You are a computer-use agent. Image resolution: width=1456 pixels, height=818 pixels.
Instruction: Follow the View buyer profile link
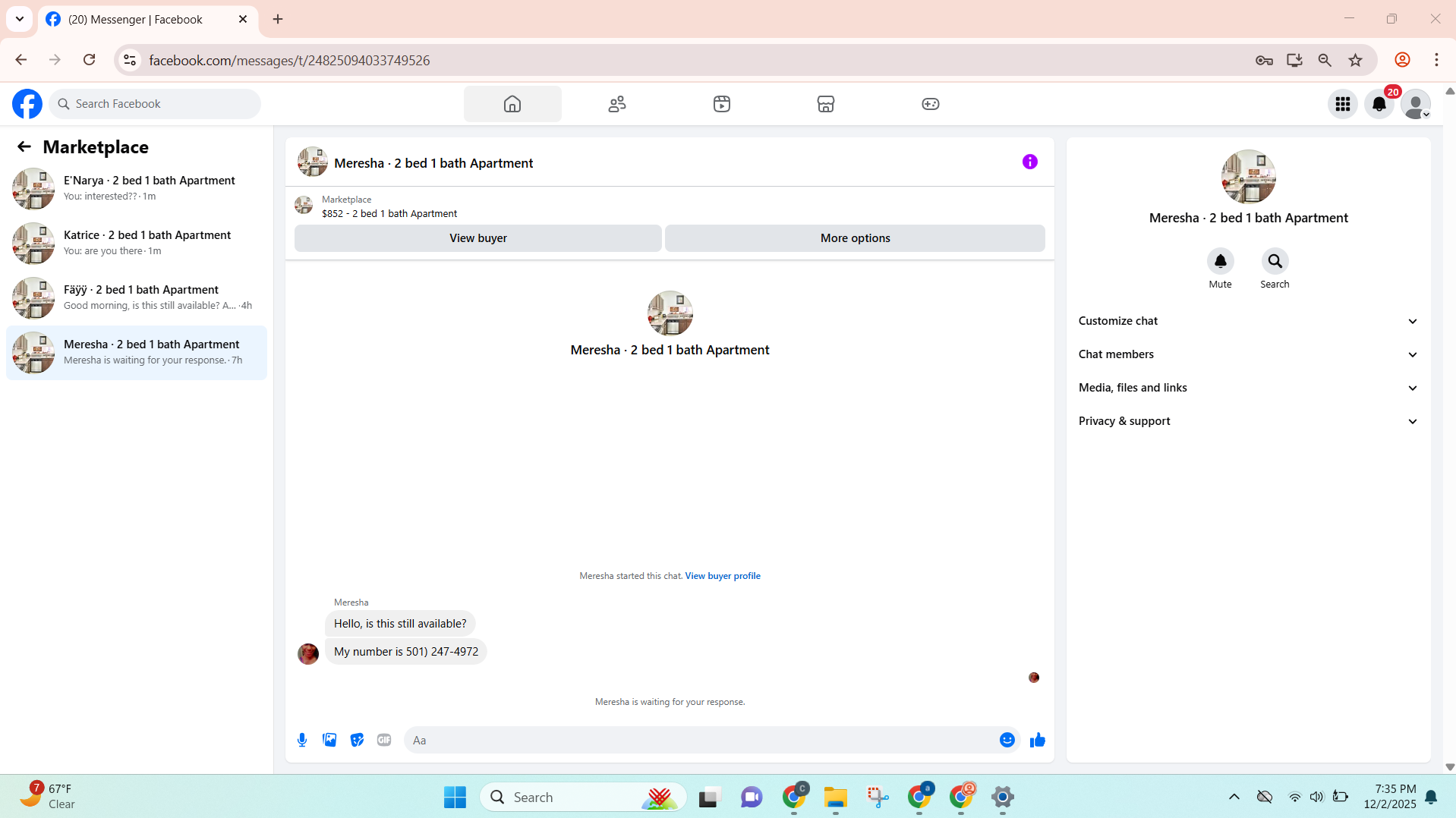723,576
